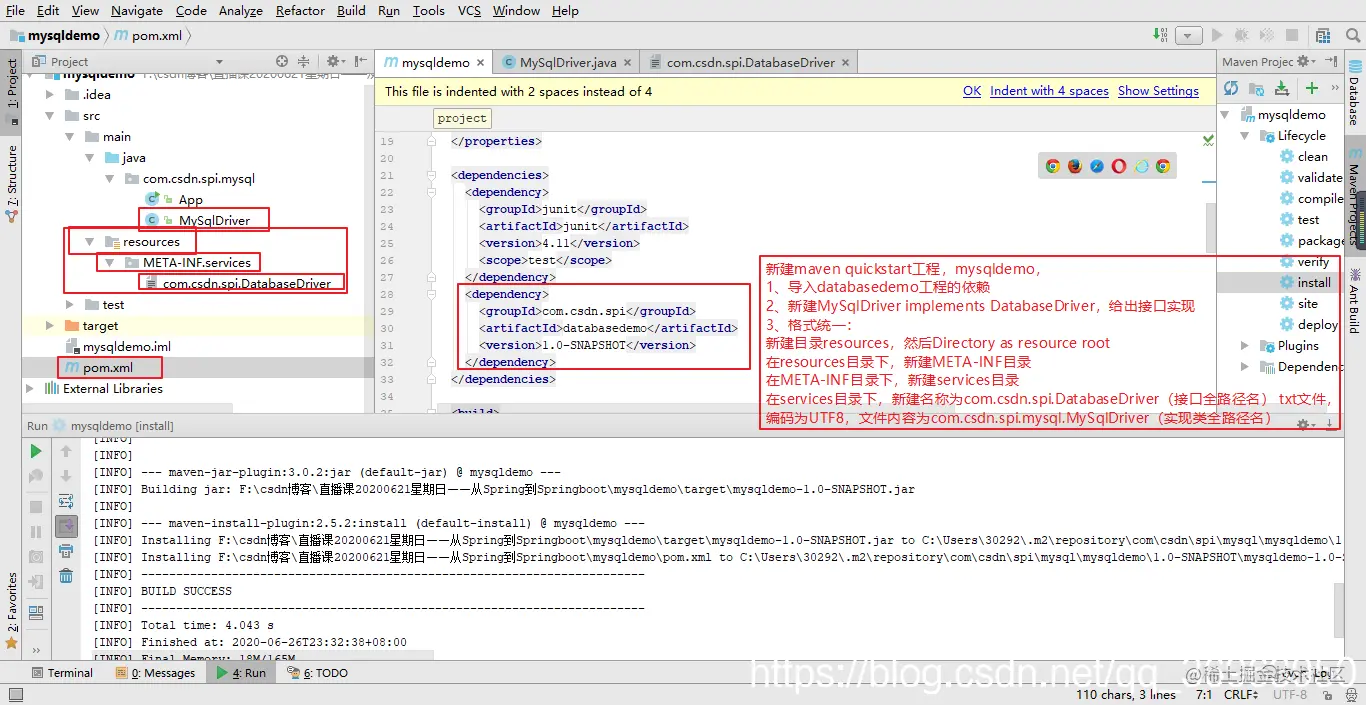Collapse the main folder in tree
Screen dimensions: 1366x705
(70, 137)
